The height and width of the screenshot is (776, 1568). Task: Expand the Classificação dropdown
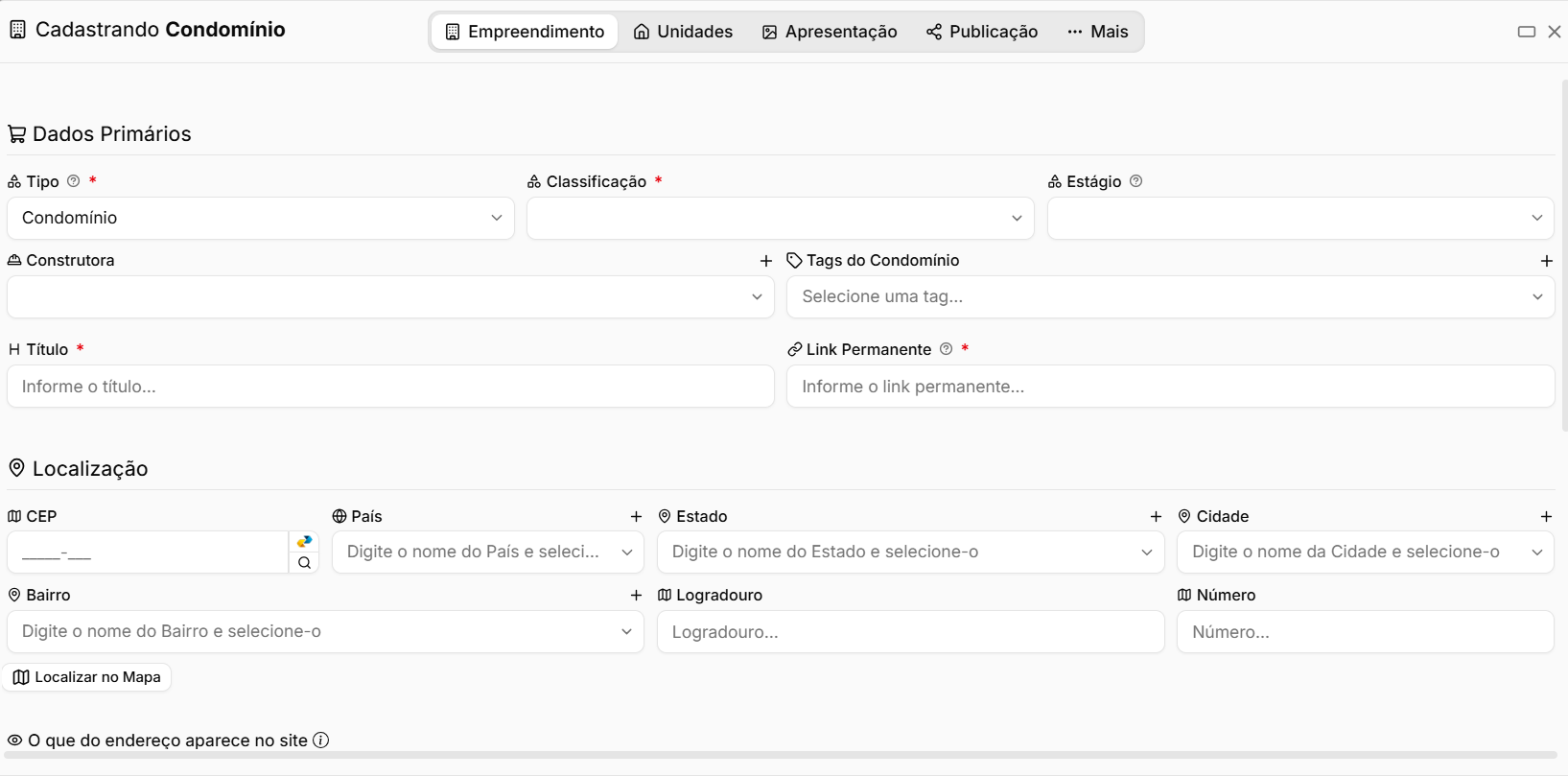(781, 219)
